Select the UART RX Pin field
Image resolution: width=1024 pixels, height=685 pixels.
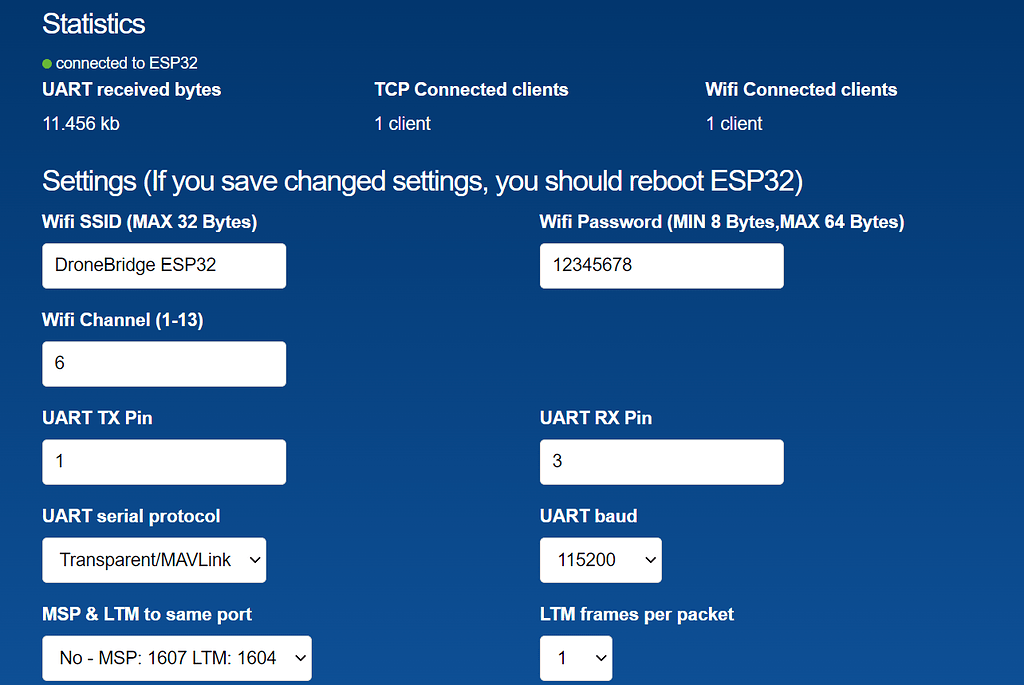[x=661, y=462]
